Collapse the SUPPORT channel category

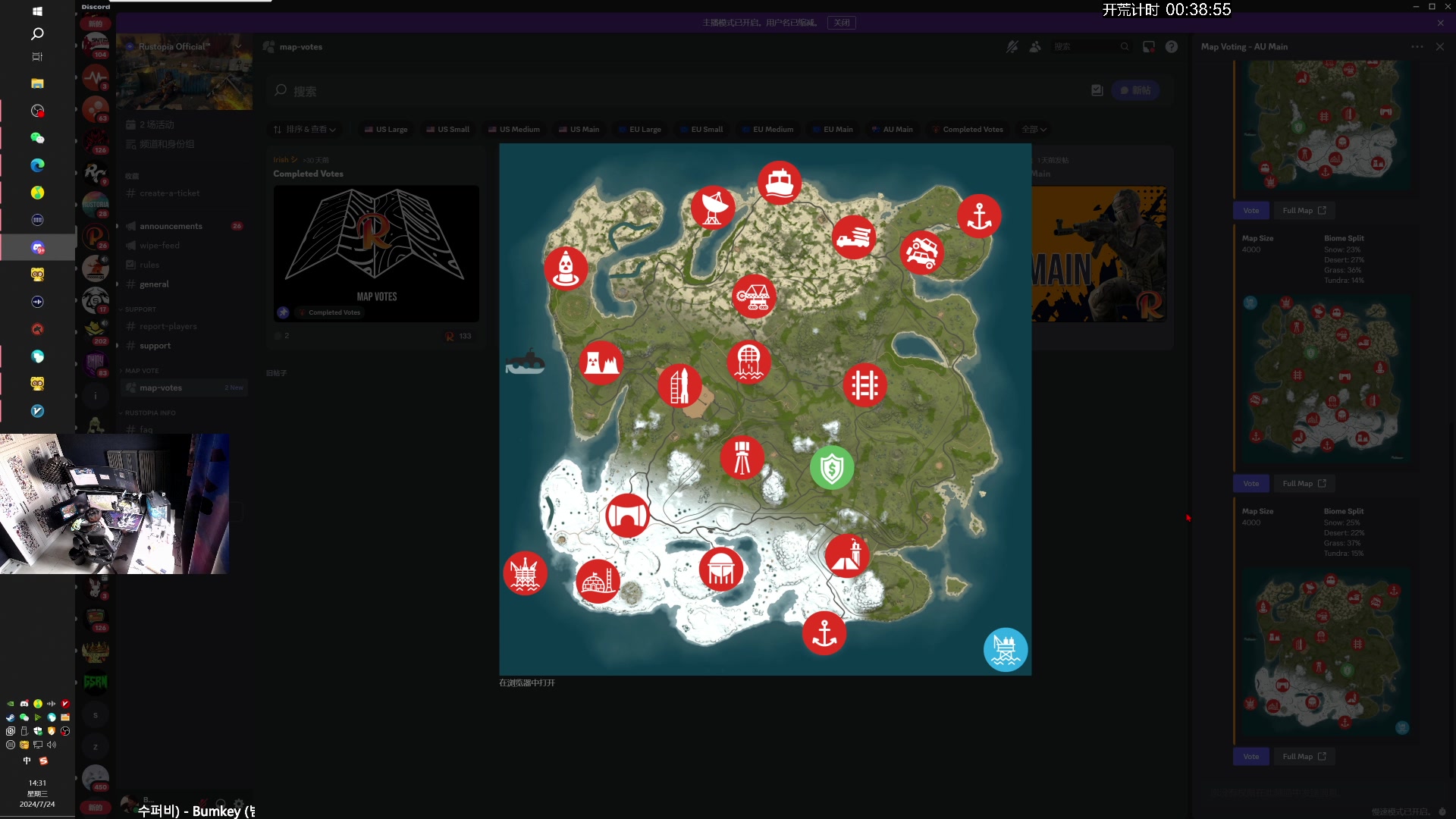[140, 309]
